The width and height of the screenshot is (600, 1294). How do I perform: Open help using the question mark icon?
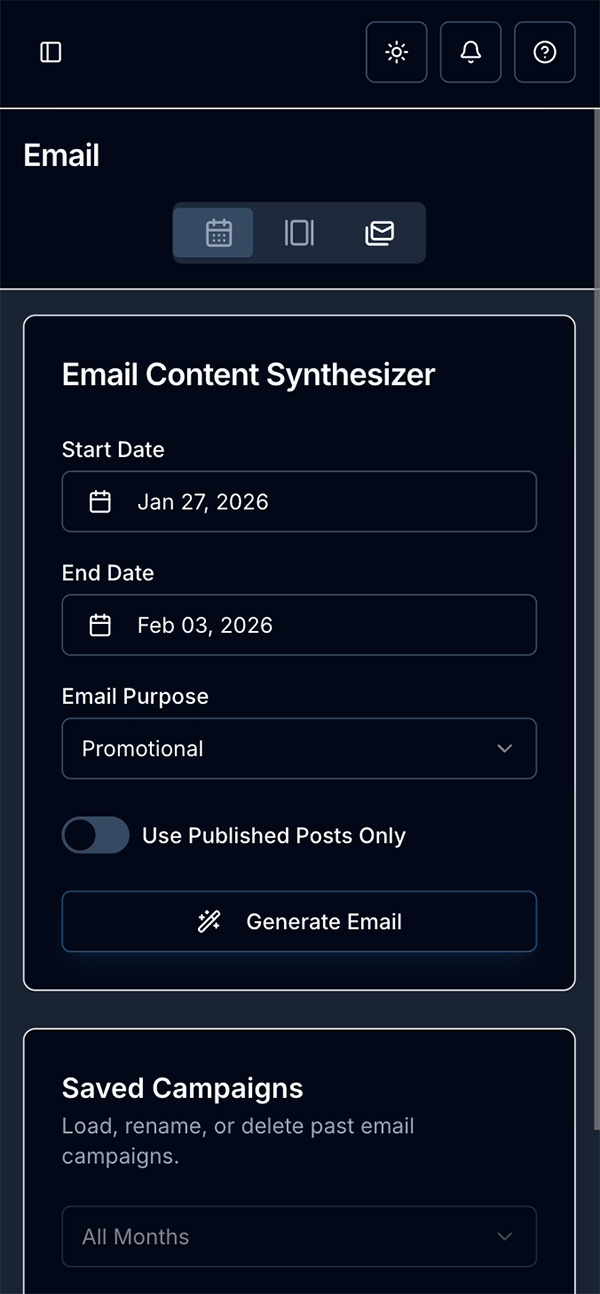(x=544, y=52)
